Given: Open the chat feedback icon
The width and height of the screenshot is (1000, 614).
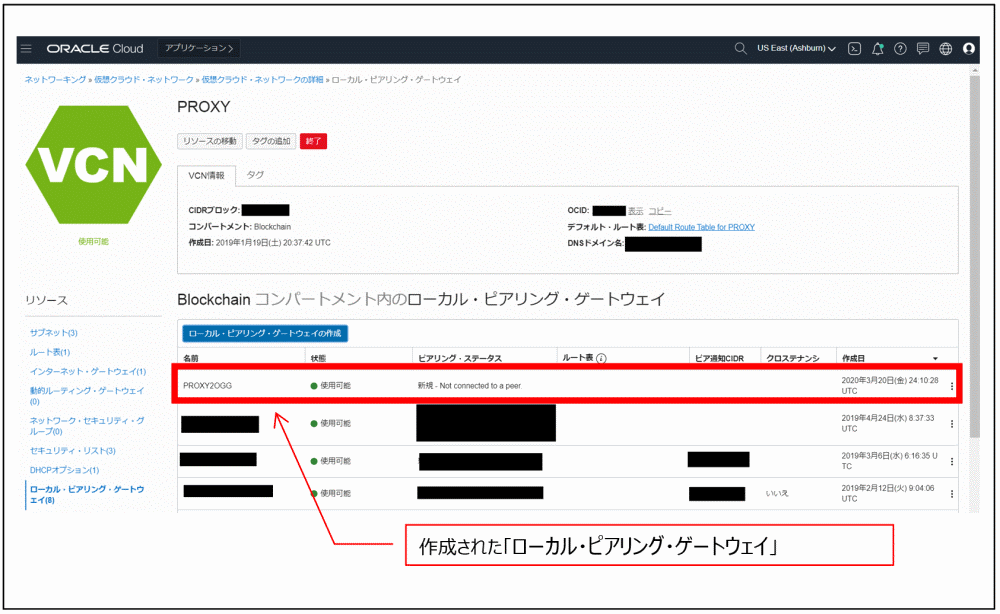Looking at the screenshot, I should tap(923, 48).
